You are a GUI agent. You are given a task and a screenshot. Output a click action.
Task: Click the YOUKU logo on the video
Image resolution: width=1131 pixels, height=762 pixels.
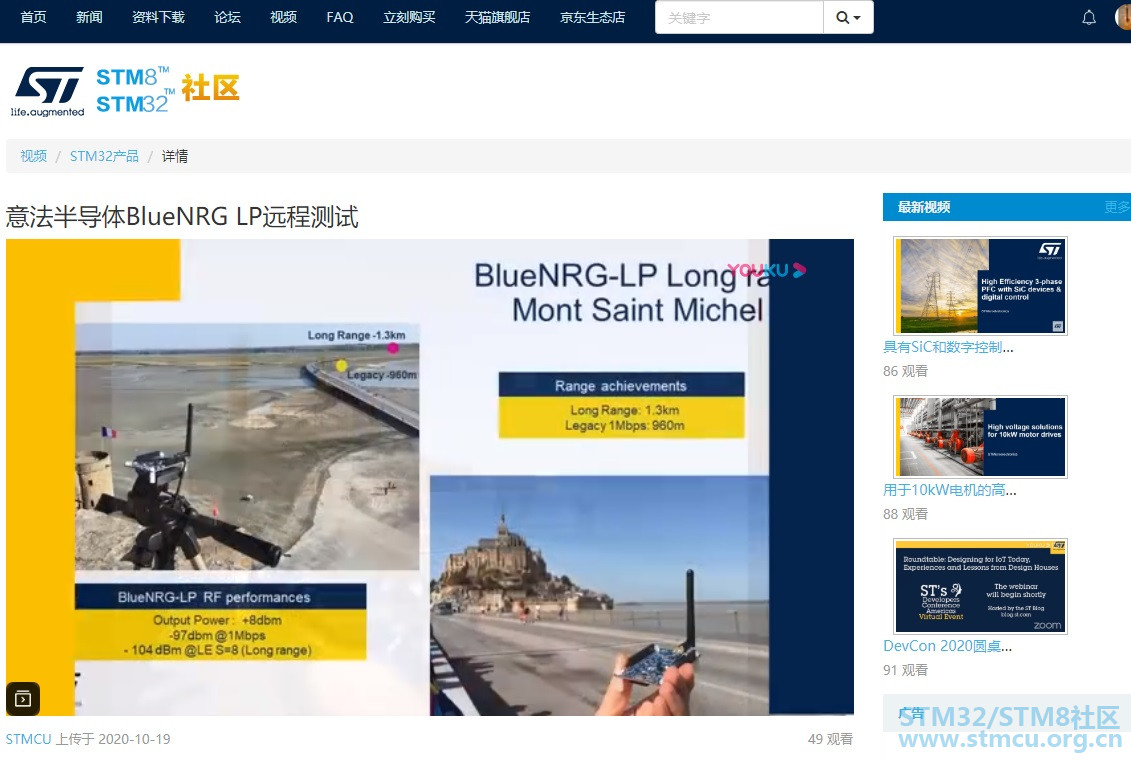[767, 271]
